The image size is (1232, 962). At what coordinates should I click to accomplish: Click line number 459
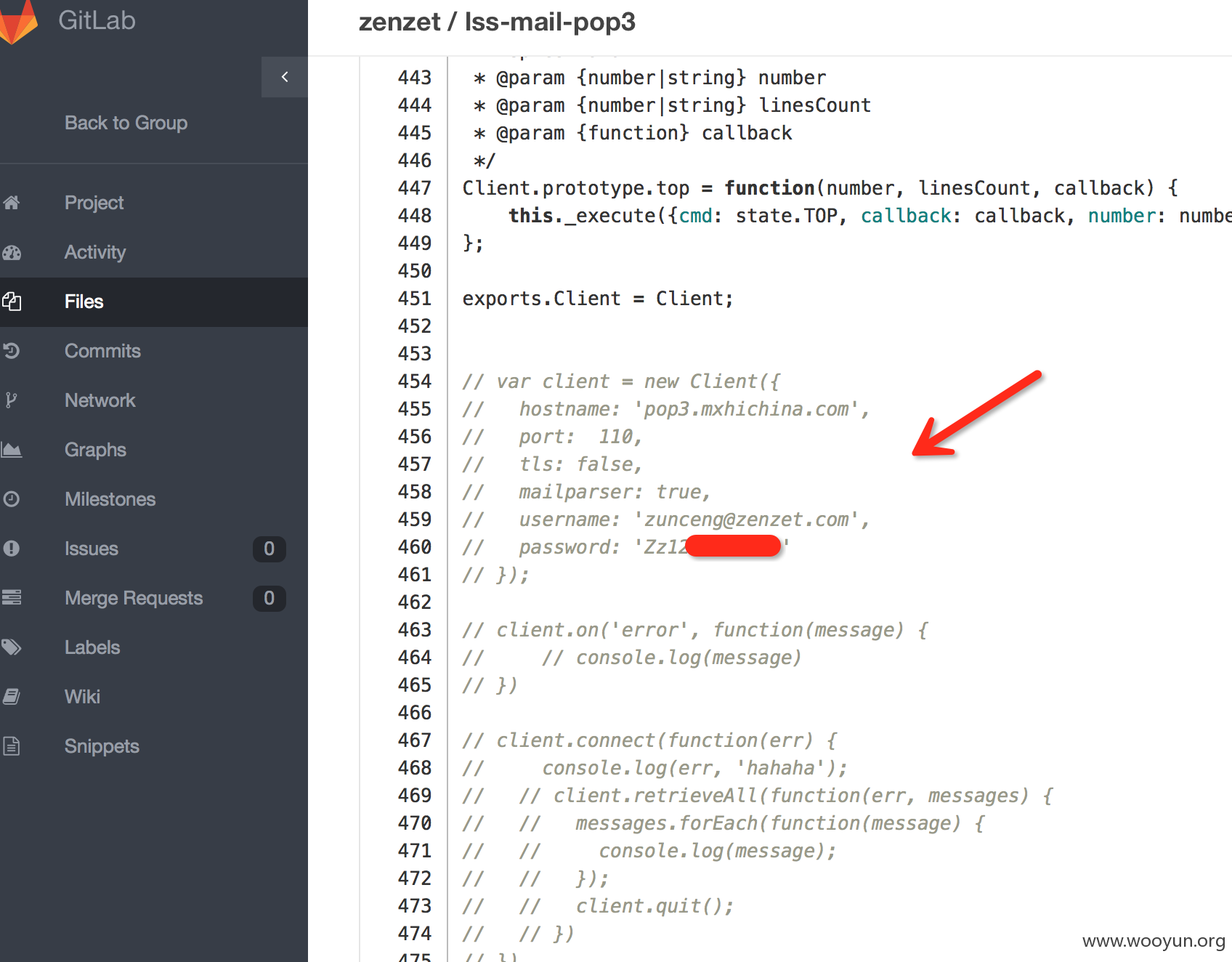[x=415, y=520]
